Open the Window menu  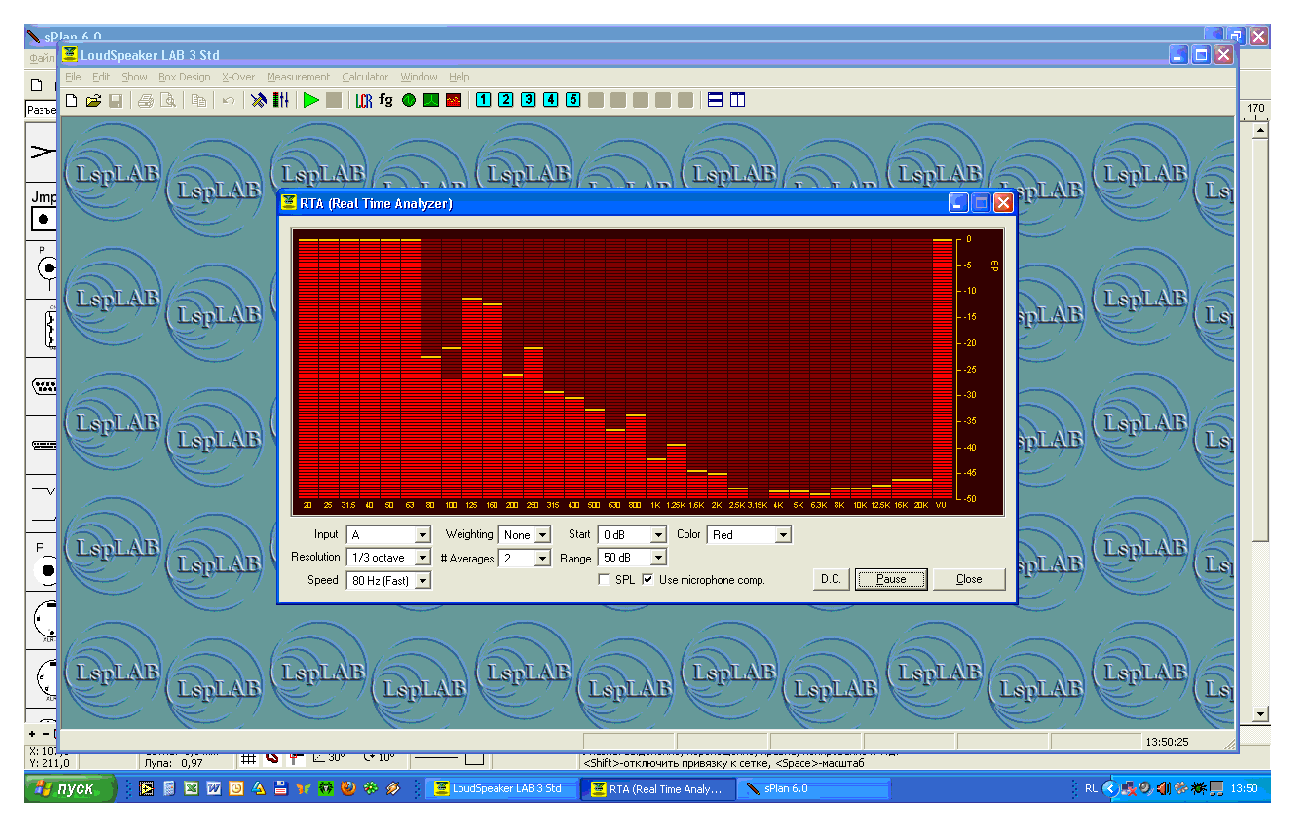419,77
